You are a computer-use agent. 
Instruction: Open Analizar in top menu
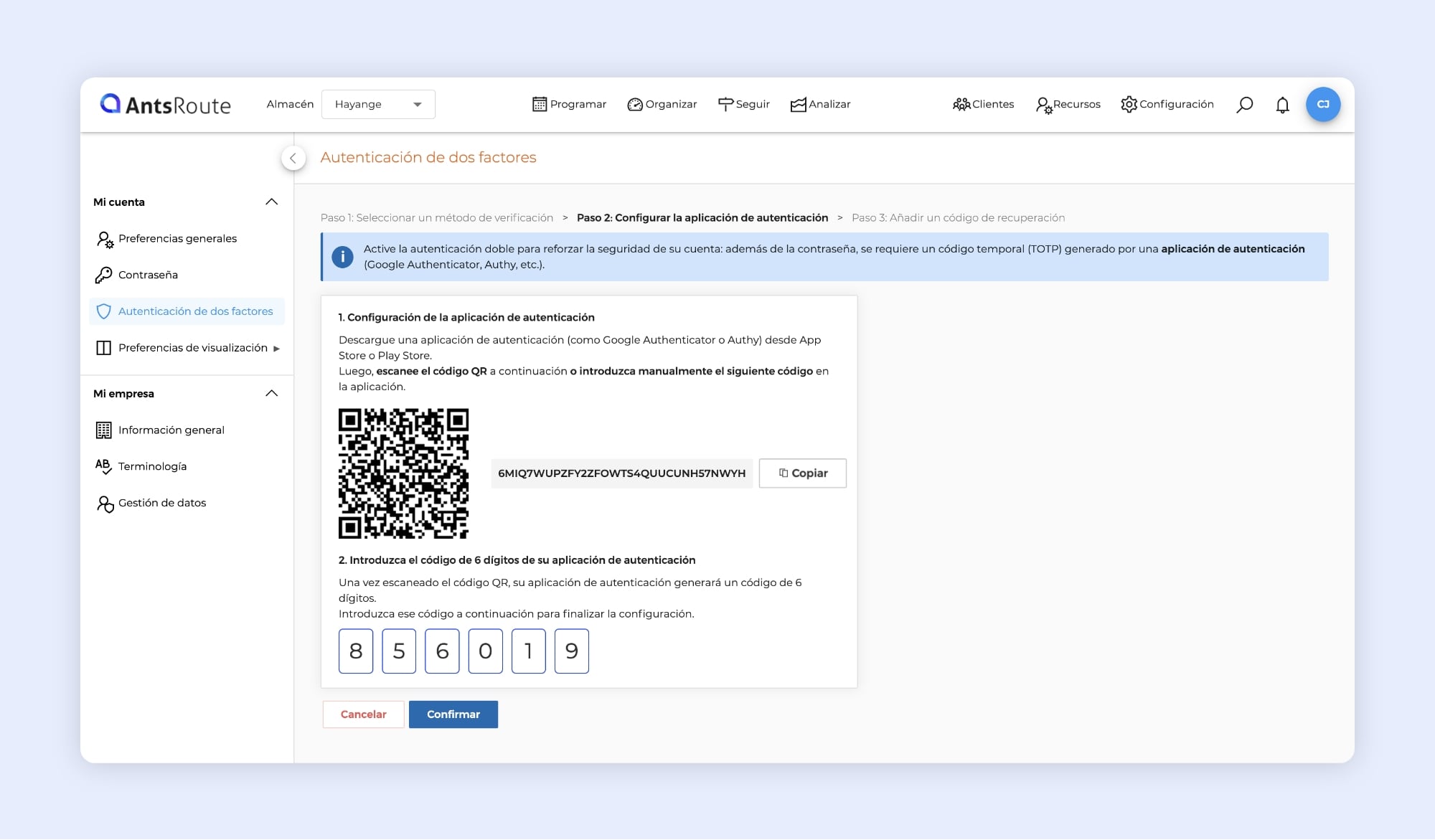820,105
